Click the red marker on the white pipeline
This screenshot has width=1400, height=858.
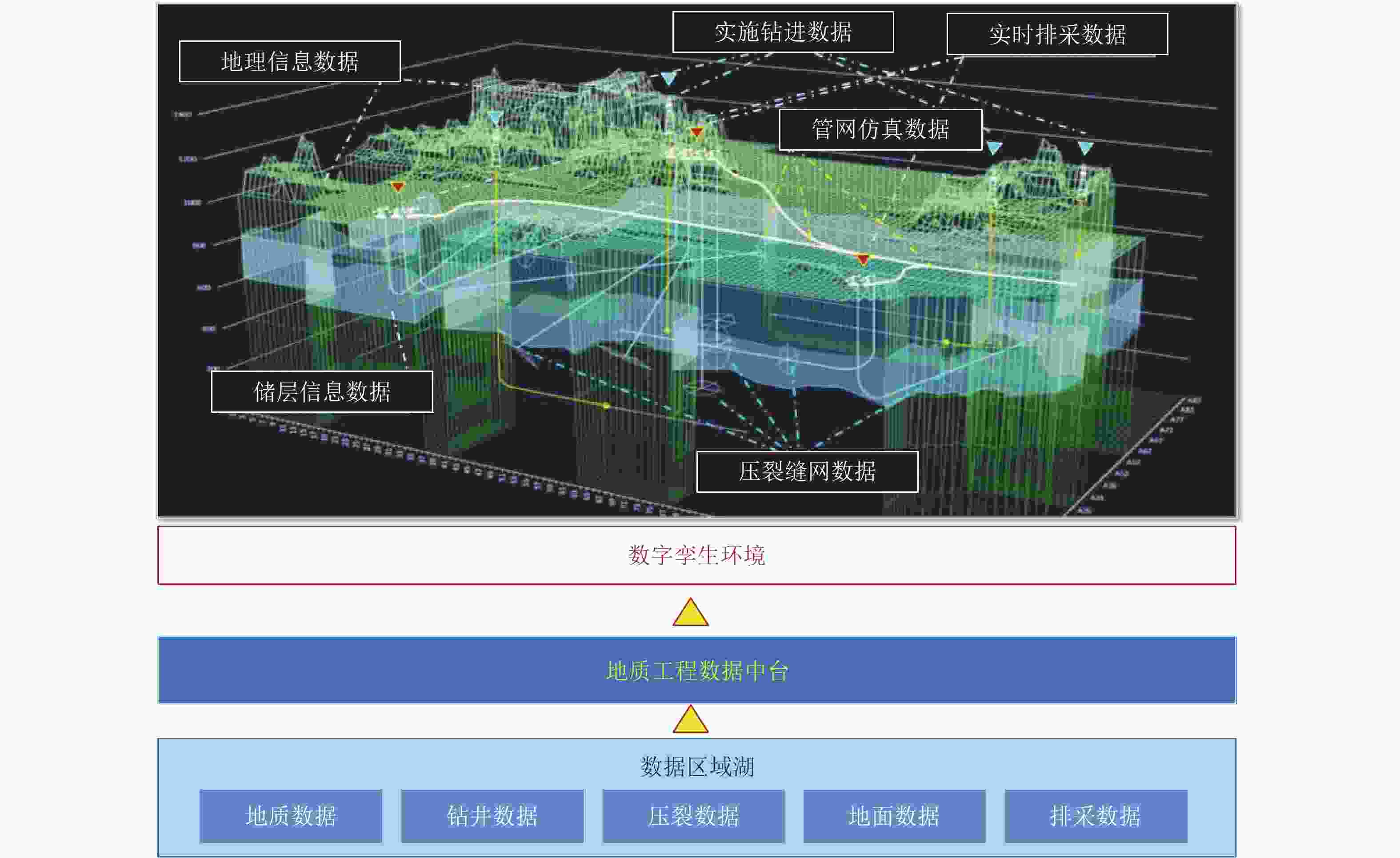[863, 259]
